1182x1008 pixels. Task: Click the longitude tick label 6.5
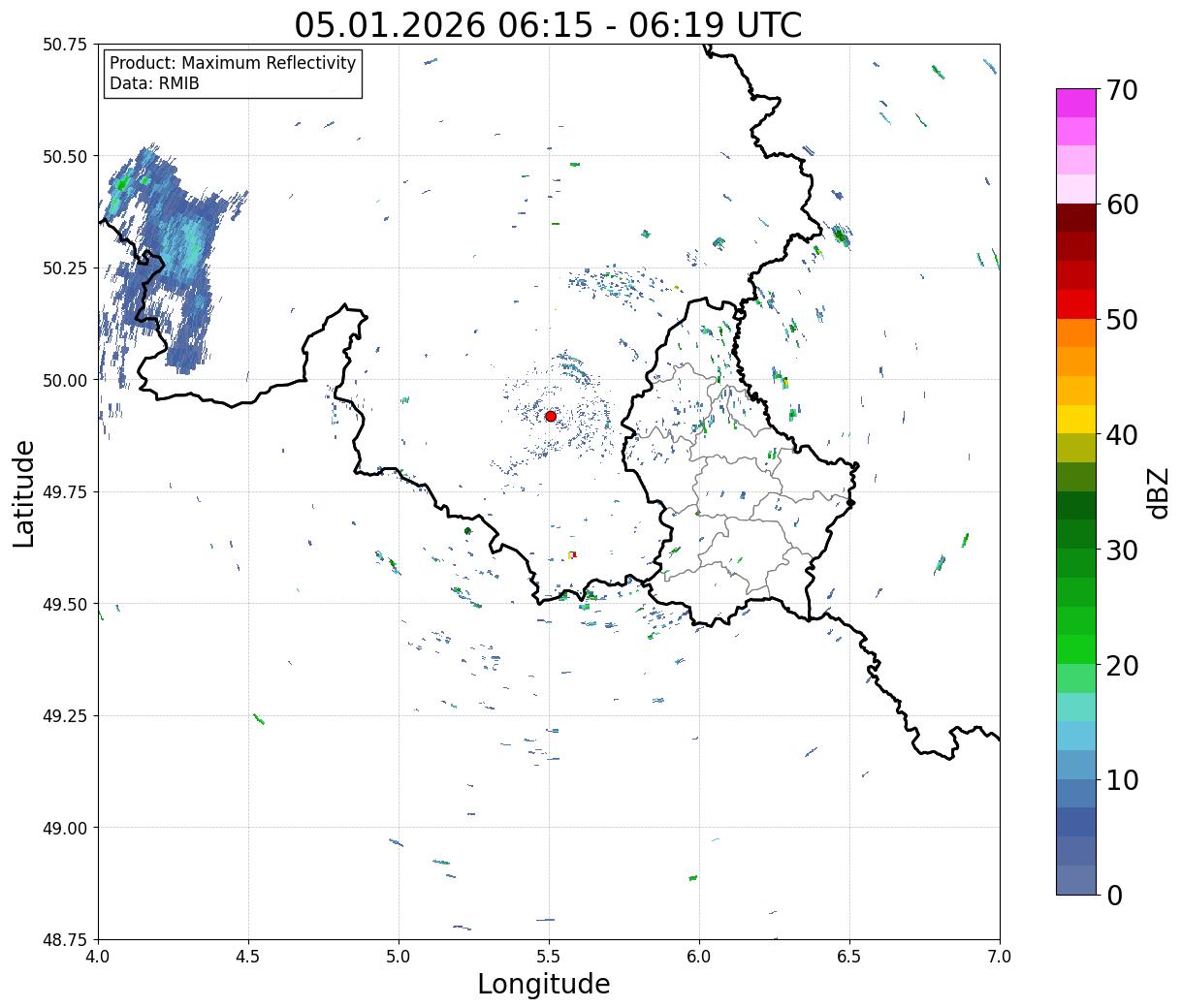point(849,957)
